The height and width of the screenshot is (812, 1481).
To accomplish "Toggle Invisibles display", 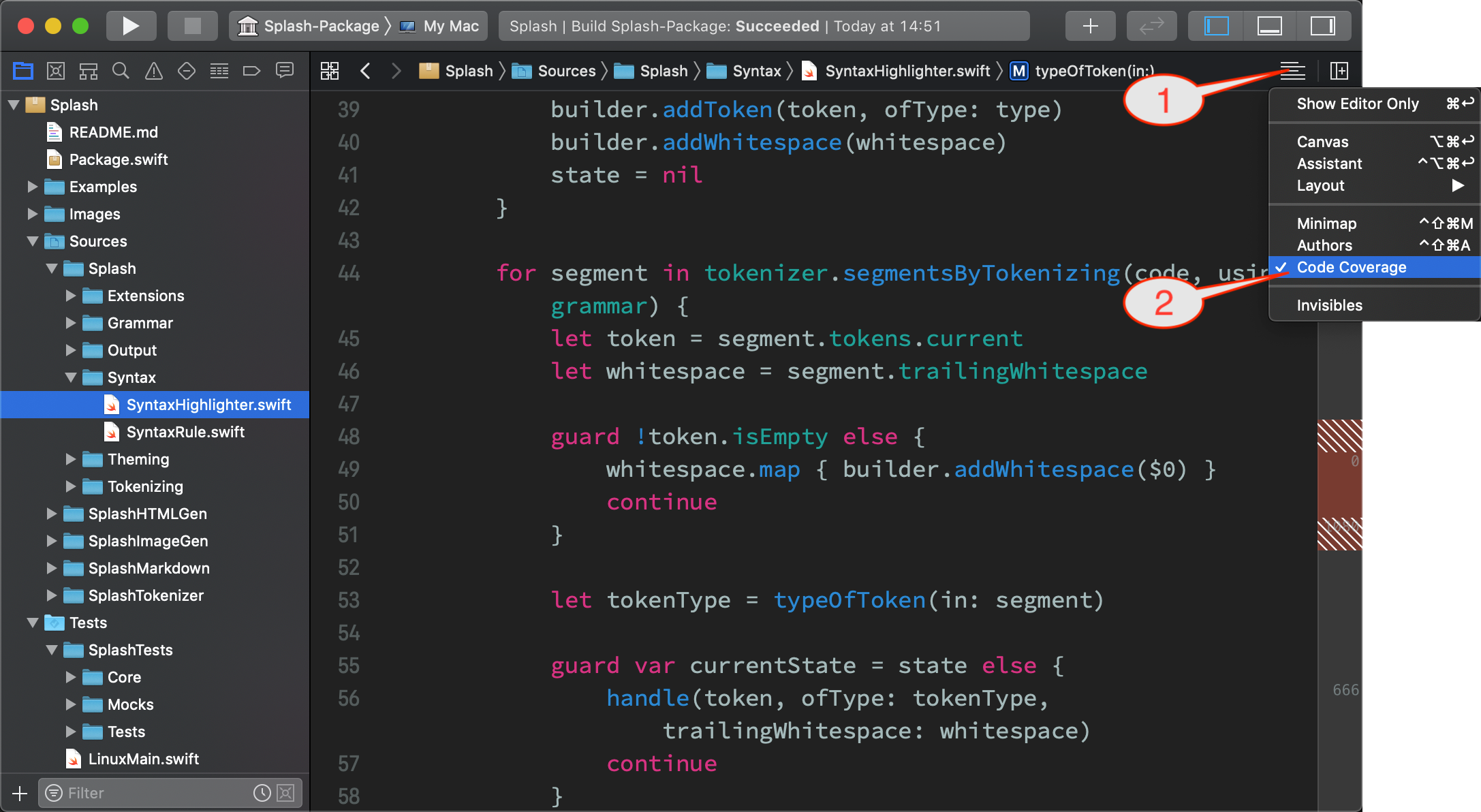I will pos(1375,305).
